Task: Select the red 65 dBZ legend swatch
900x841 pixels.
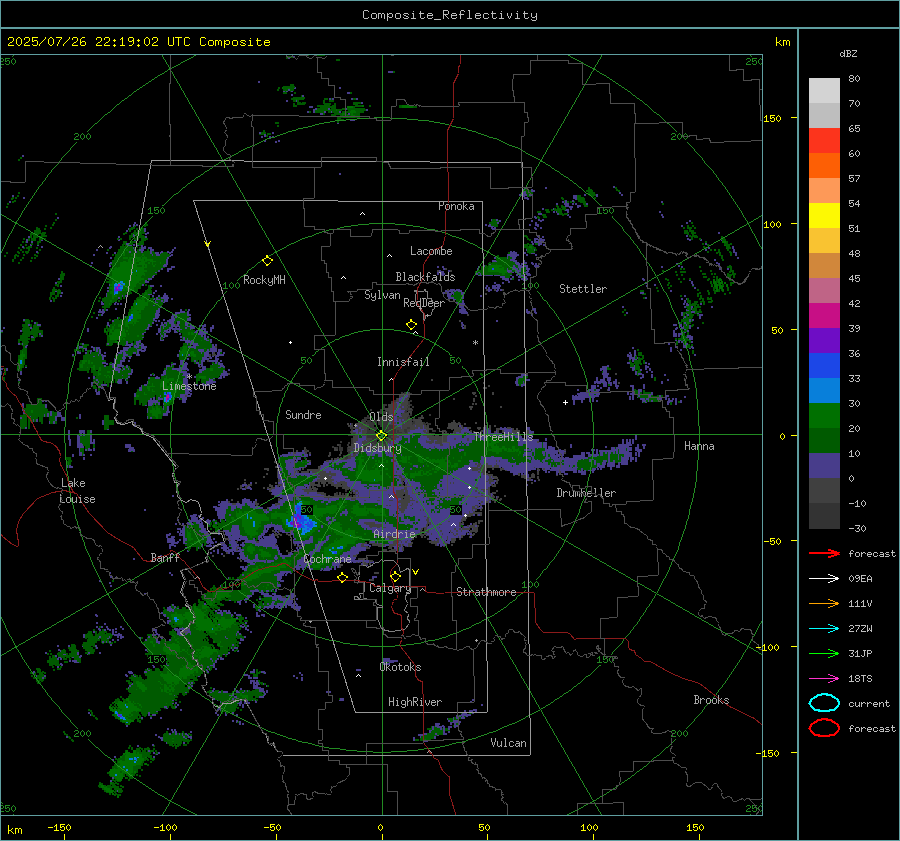Action: coord(824,140)
